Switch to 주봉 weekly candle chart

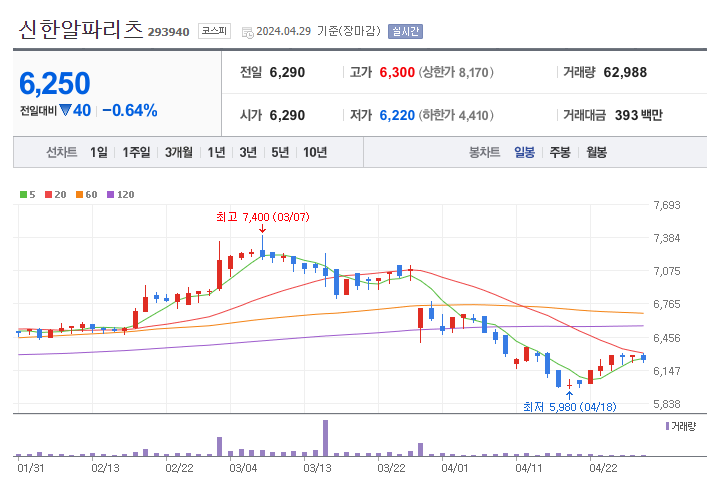[560, 152]
